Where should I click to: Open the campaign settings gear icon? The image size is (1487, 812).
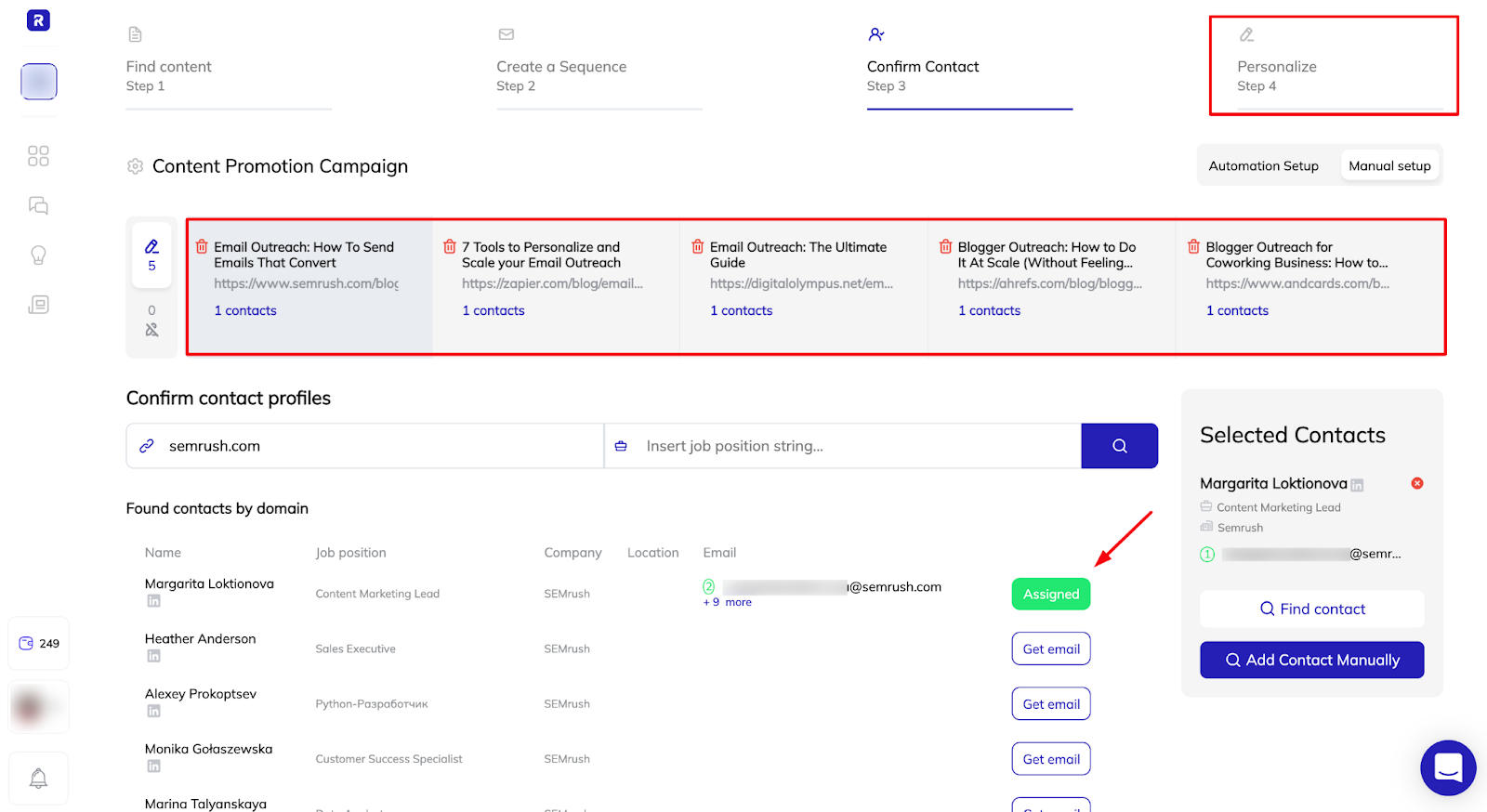click(x=135, y=166)
